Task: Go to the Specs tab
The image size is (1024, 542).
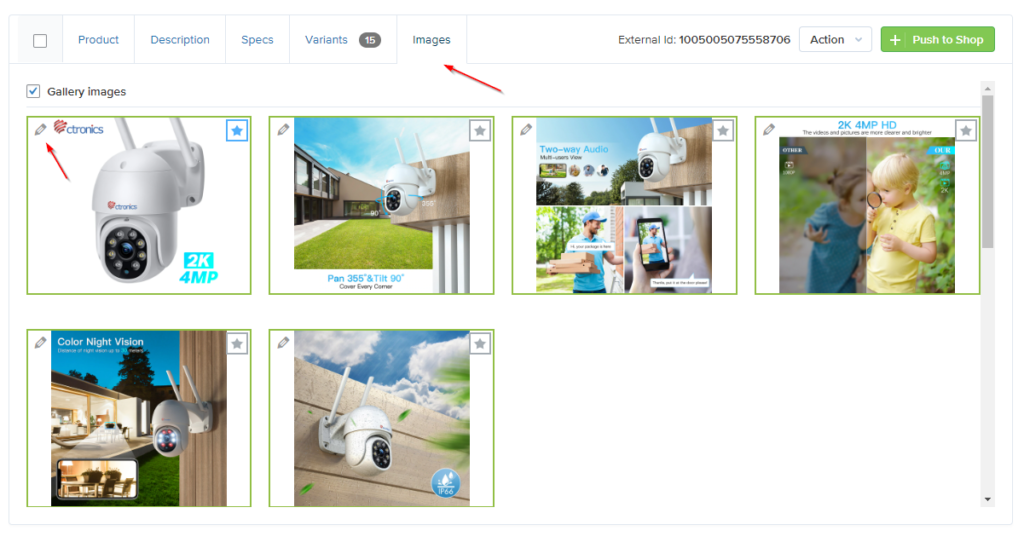Action: [x=257, y=40]
